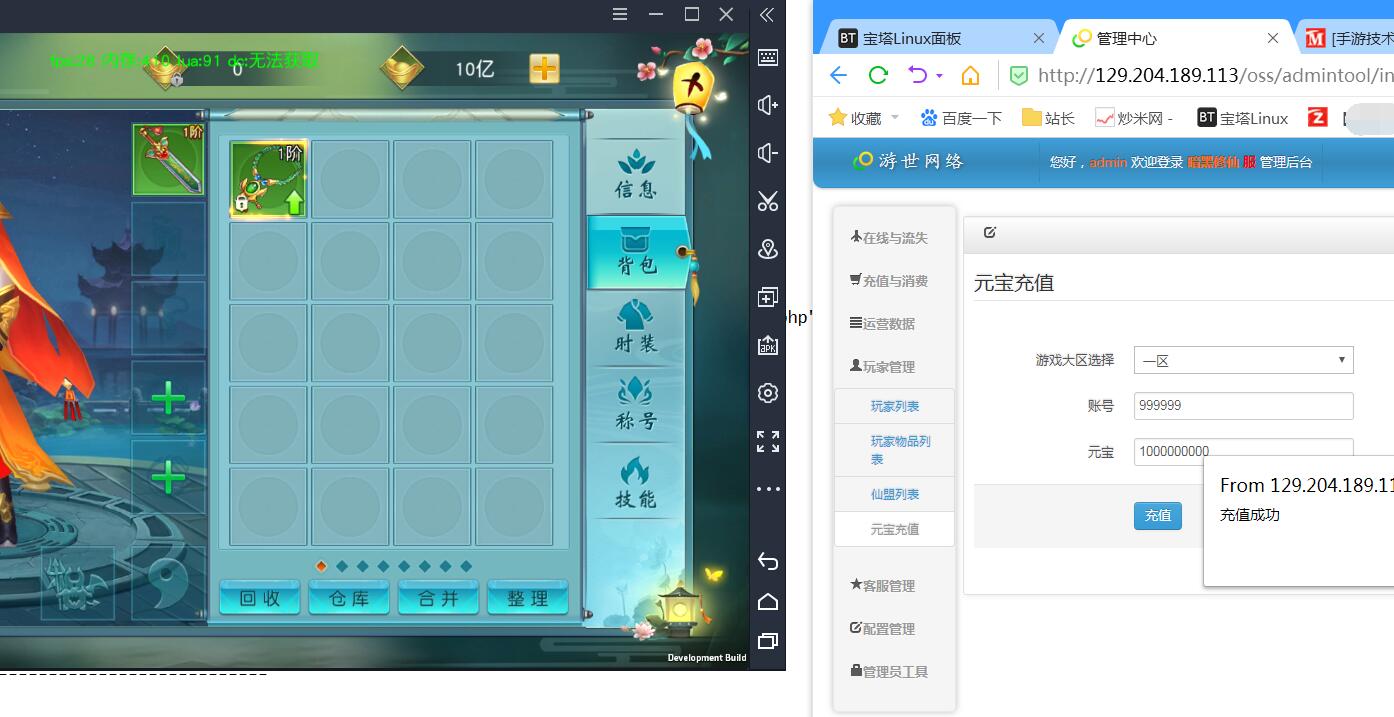Open the 游戏大区选择 dropdown
This screenshot has width=1394, height=717.
pyautogui.click(x=1243, y=360)
